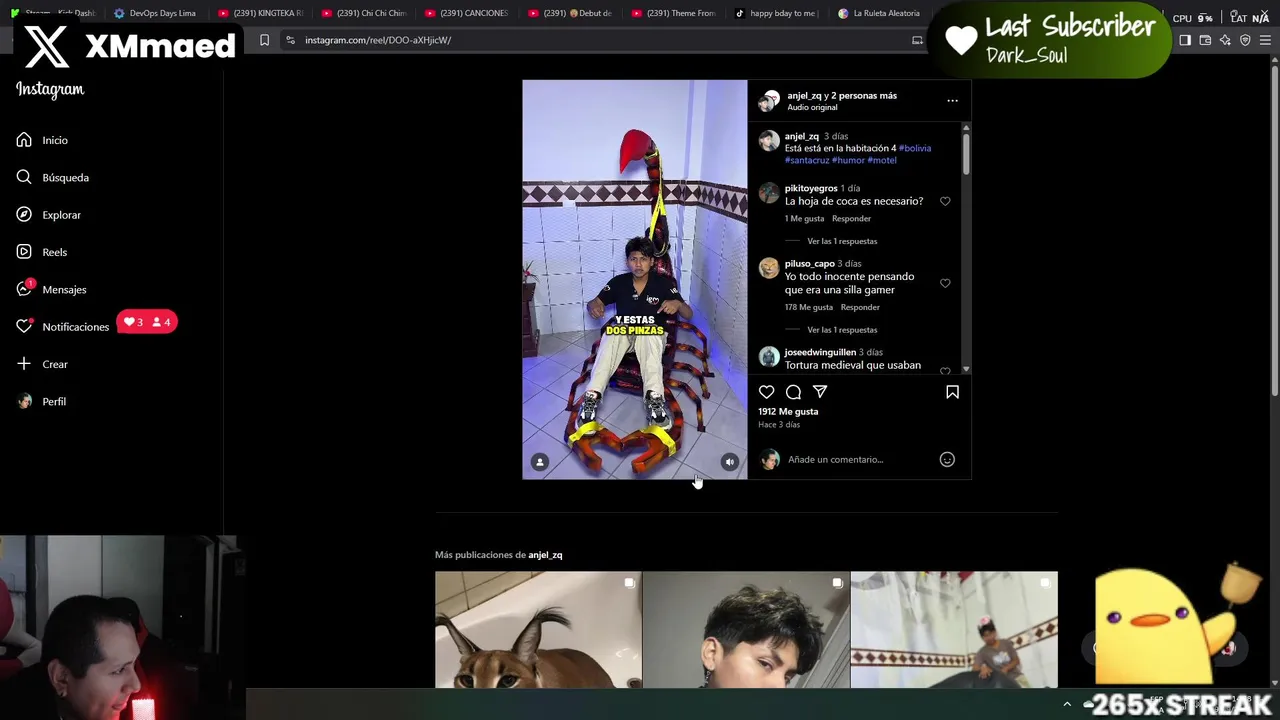Open the Explorar compass item
This screenshot has height=720, width=1280.
tap(49, 215)
